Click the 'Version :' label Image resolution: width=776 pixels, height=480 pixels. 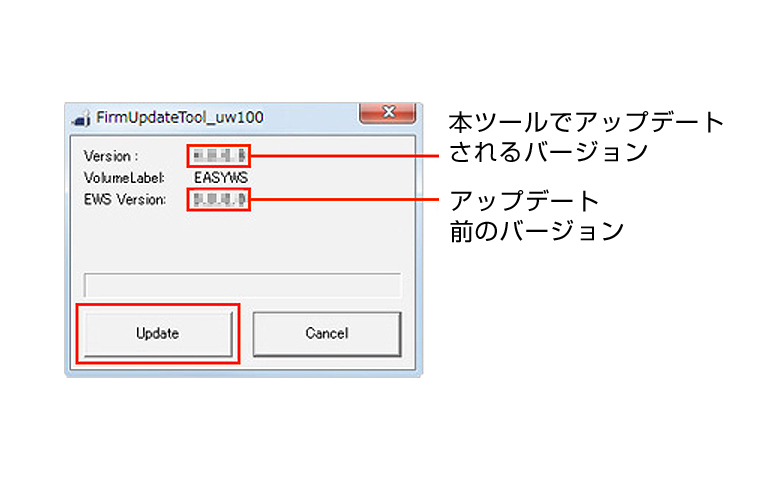coord(111,156)
